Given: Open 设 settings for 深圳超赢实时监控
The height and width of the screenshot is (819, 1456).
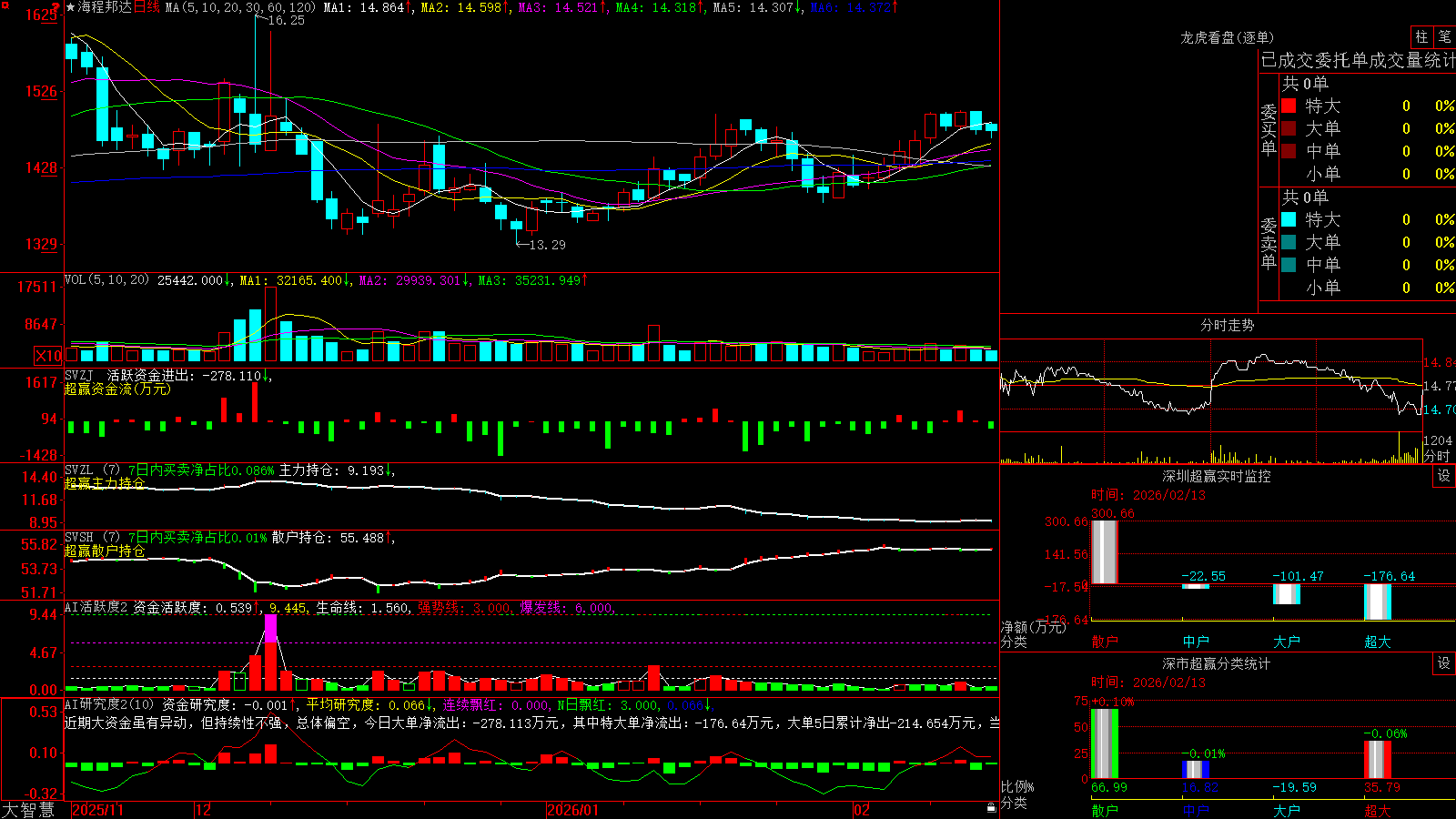Looking at the screenshot, I should click(x=1444, y=476).
